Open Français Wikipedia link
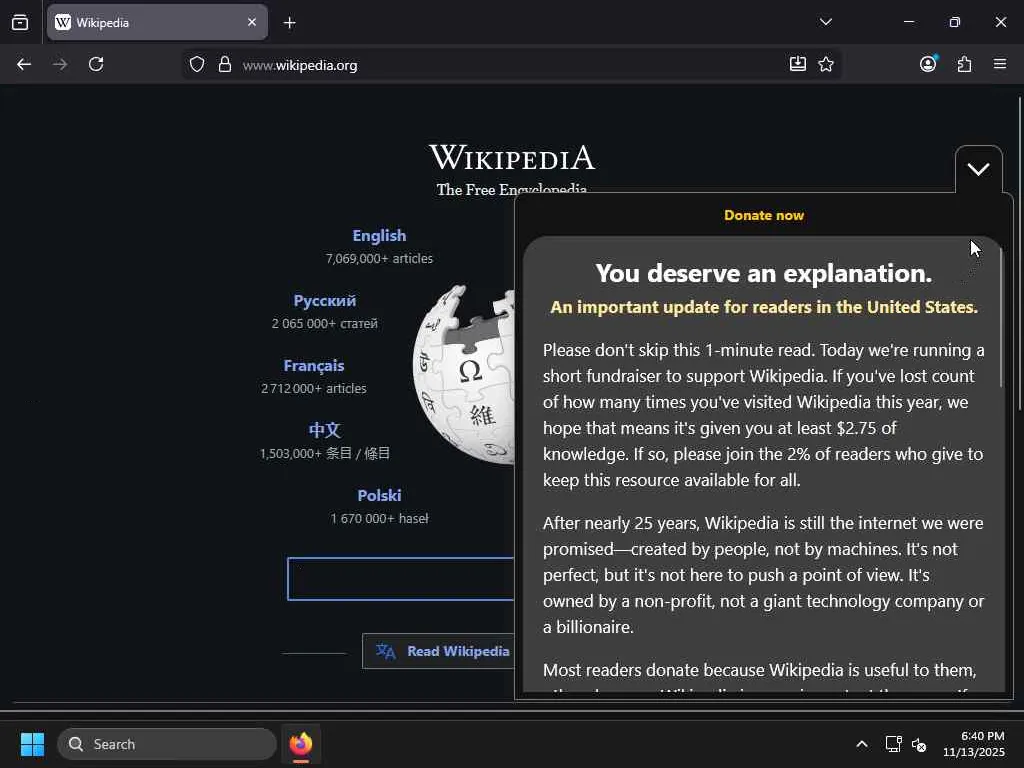 click(313, 366)
